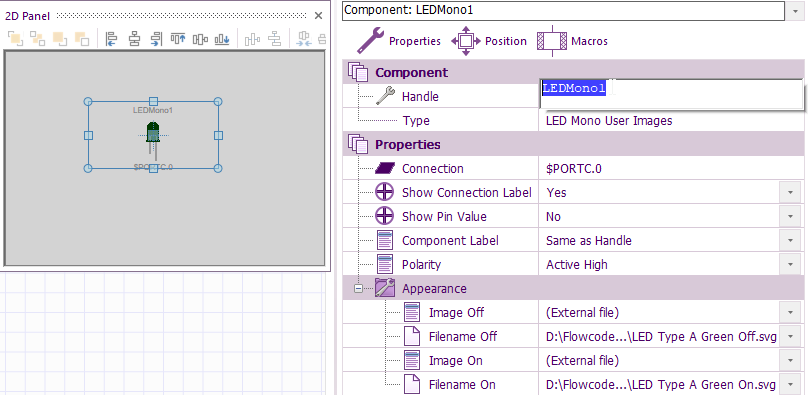Open Component Label dropdown arrow
This screenshot has width=808, height=395.
(x=790, y=241)
